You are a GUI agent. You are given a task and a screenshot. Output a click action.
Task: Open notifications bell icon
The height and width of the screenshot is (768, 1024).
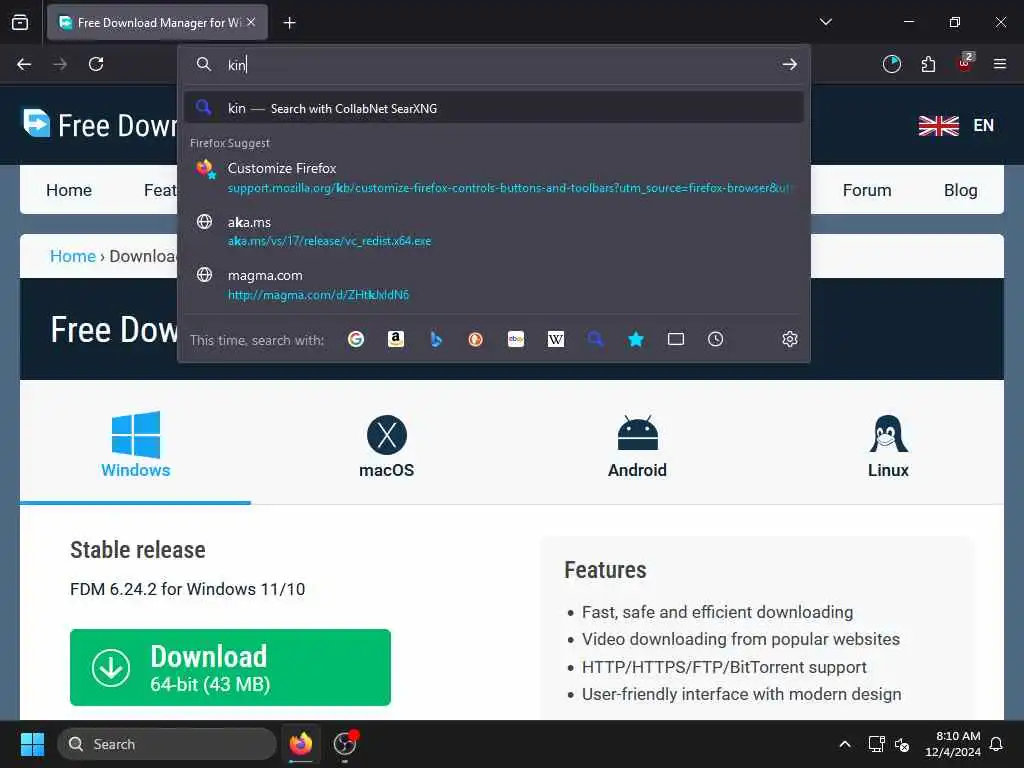996,744
